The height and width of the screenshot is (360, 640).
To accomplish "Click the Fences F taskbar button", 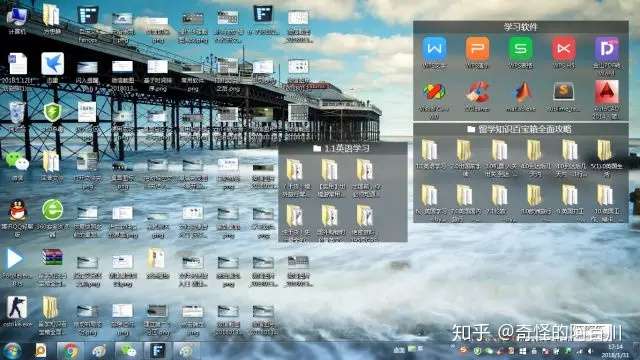I will click(157, 351).
